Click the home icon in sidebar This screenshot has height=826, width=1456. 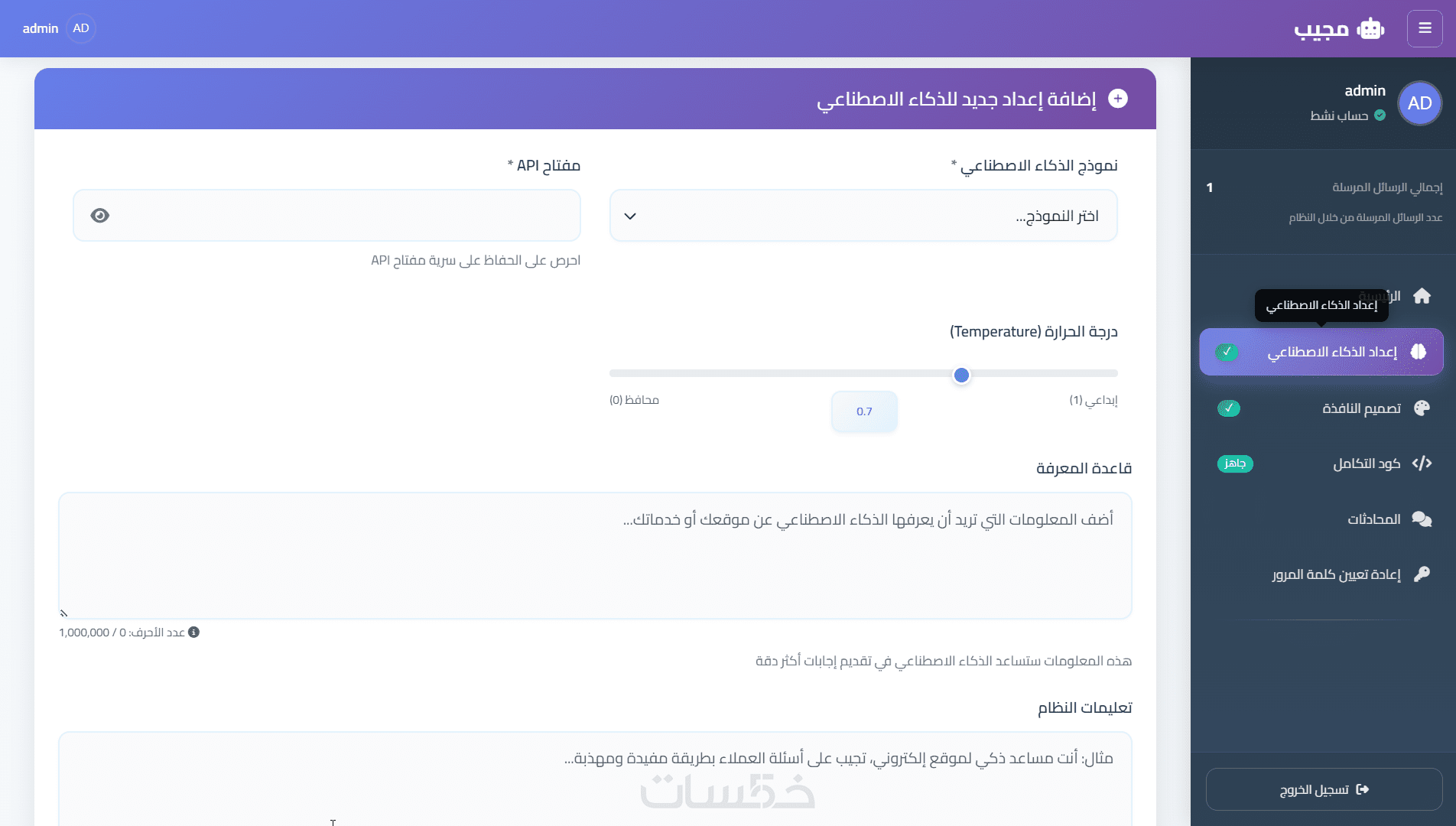click(1422, 296)
